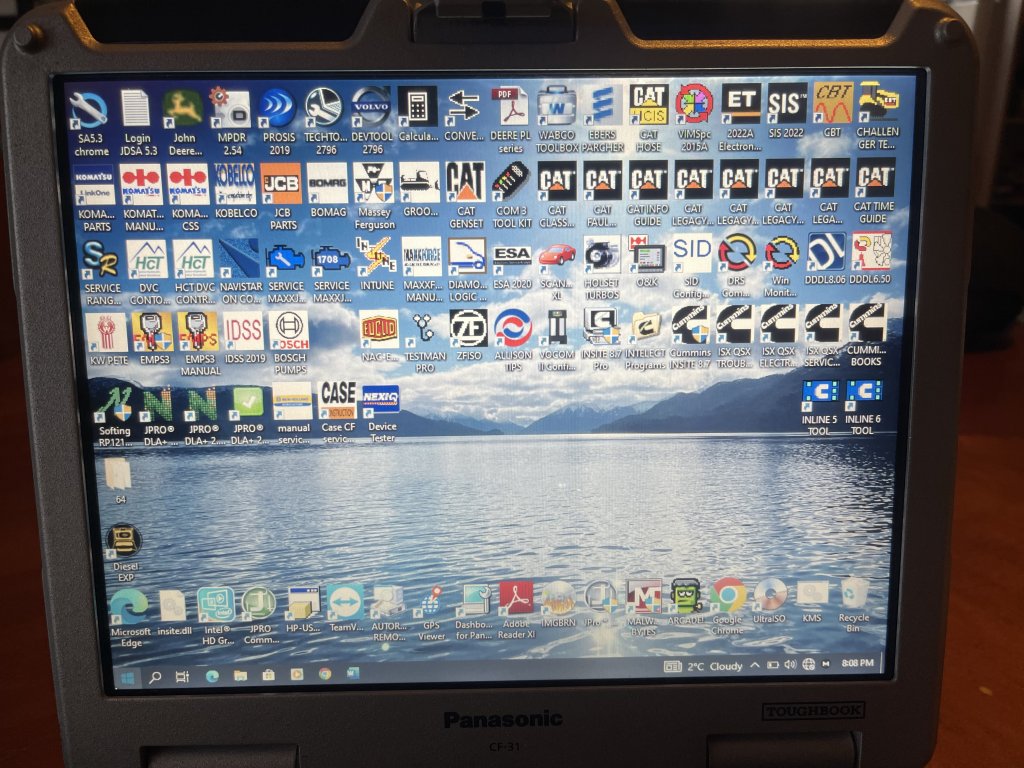Open KOMATSU PARTS LinkOne icon
Image resolution: width=1024 pixels, height=768 pixels.
pos(95,186)
